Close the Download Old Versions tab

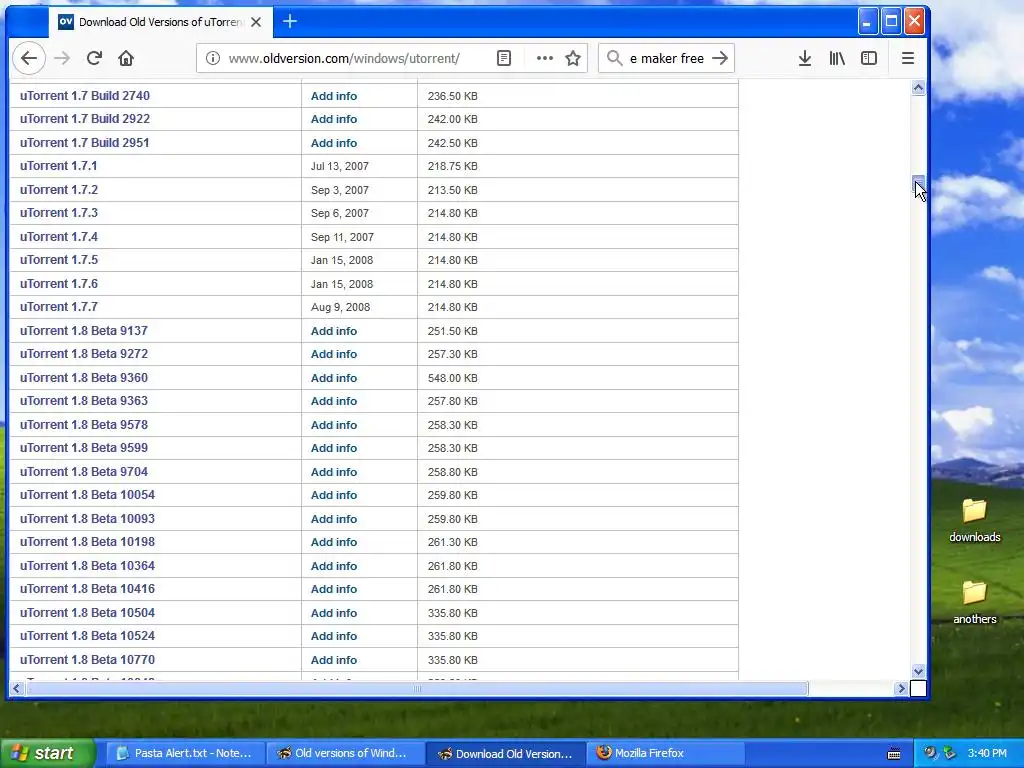pos(256,22)
